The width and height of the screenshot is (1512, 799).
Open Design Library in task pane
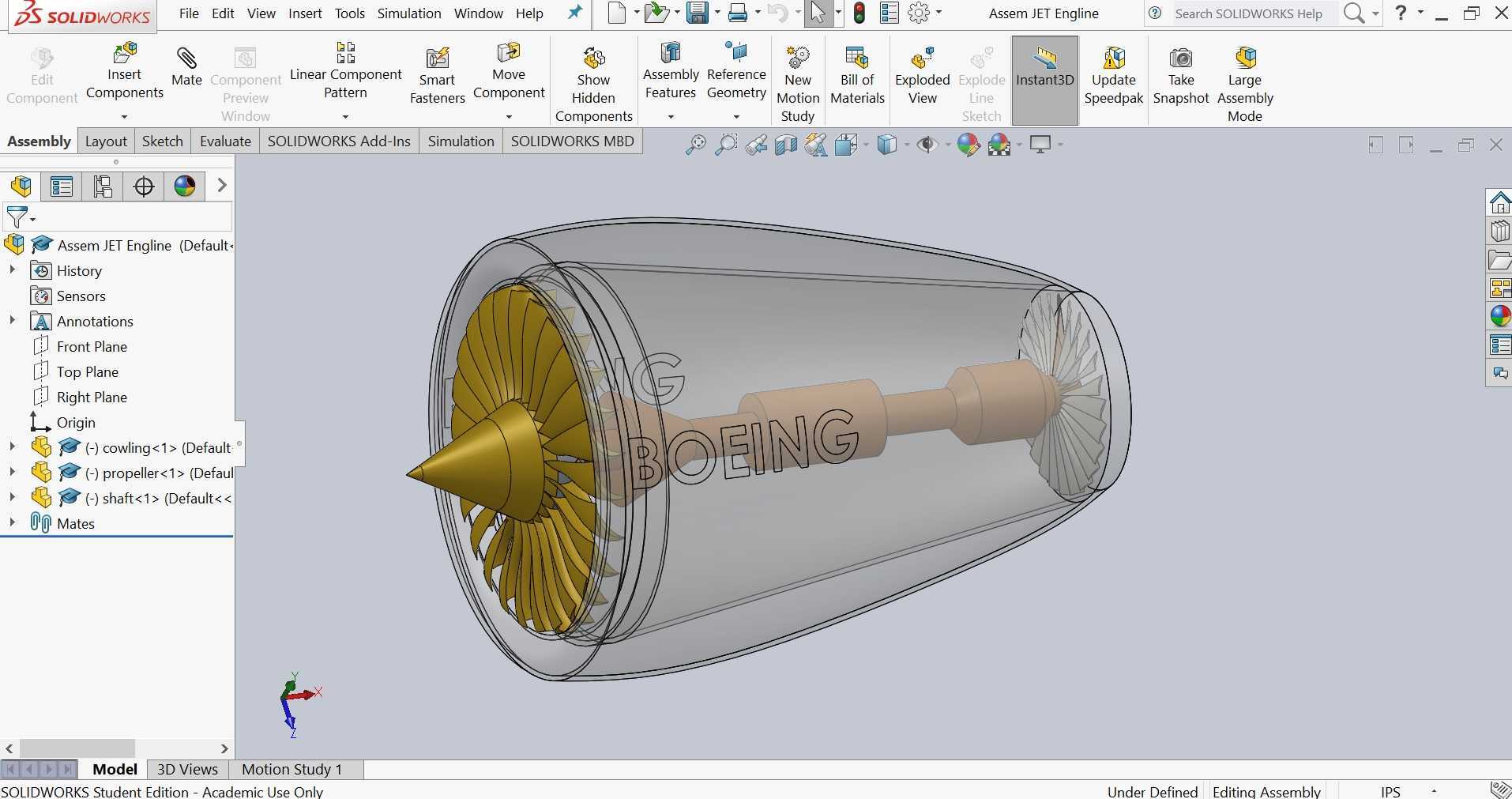(x=1499, y=231)
